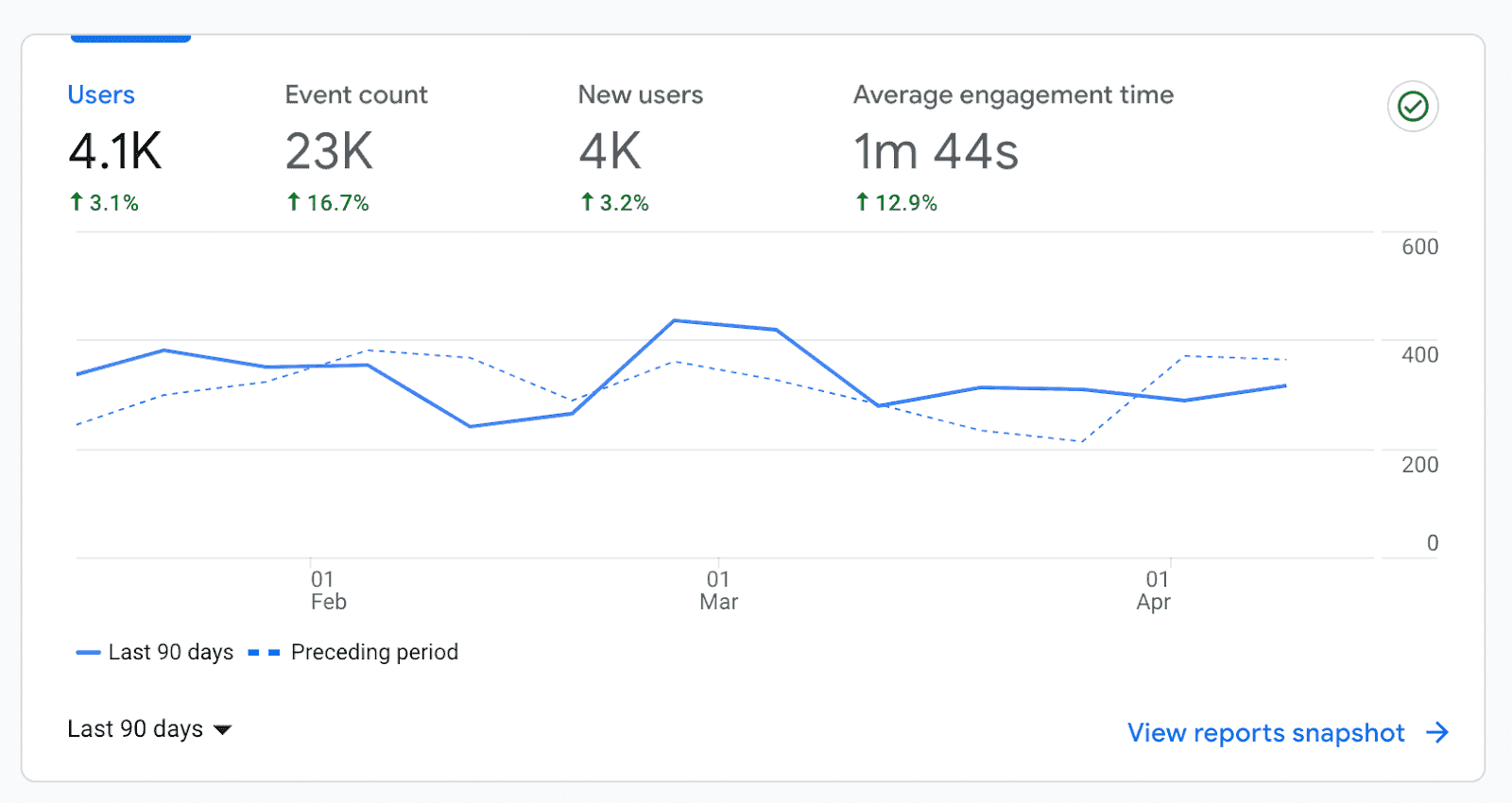Open the View reports snapshot link
Viewport: 1512px width, 803px height.
coord(1265,733)
